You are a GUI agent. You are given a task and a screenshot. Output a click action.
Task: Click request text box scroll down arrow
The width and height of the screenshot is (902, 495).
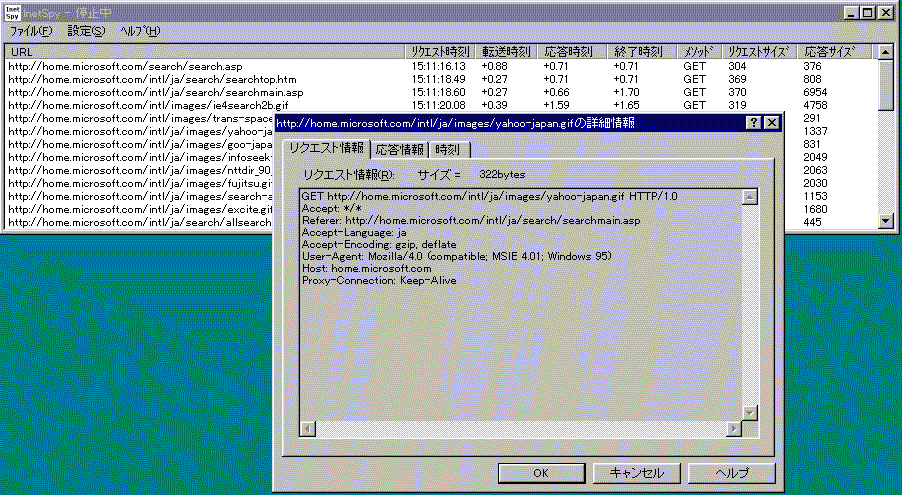(750, 413)
